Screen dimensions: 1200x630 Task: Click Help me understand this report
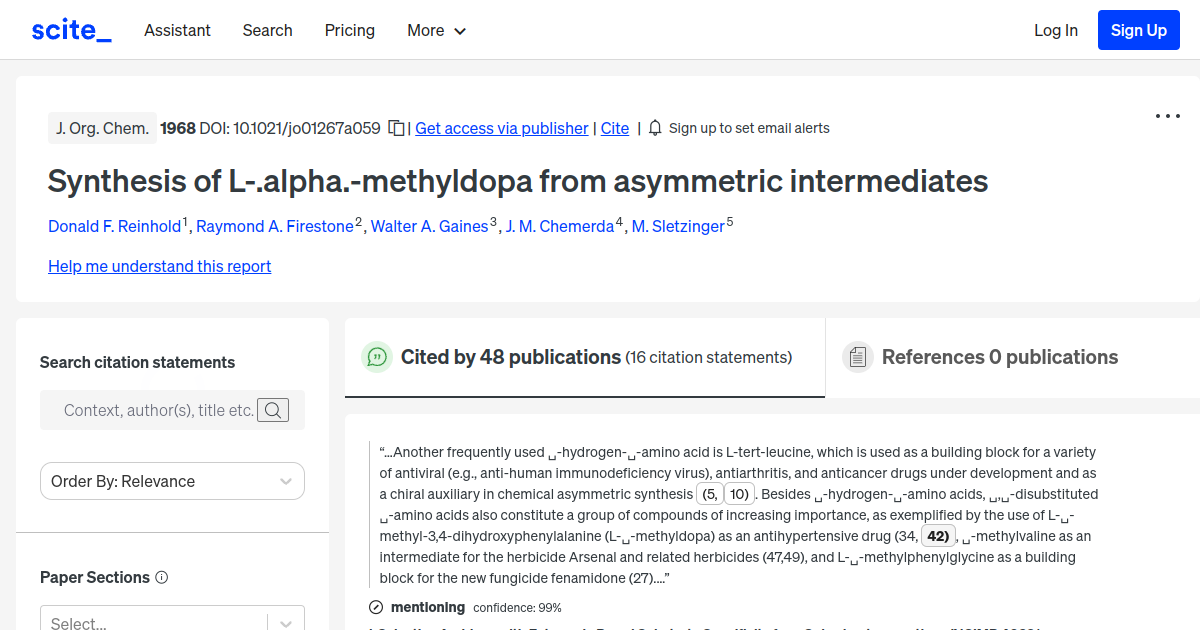point(159,266)
